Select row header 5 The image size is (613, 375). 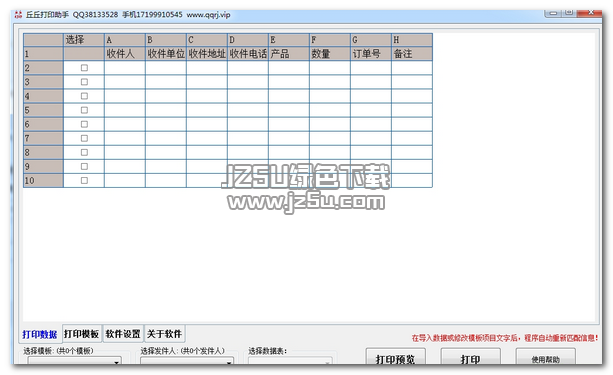click(43, 110)
